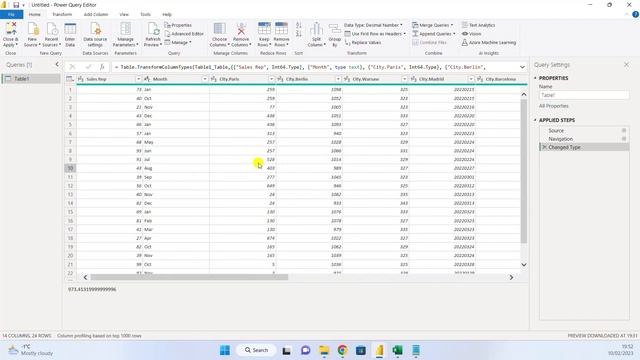Screen dimensions: 640x360
Task: Open City.Berlin column filter dropdown
Action: click(338, 79)
